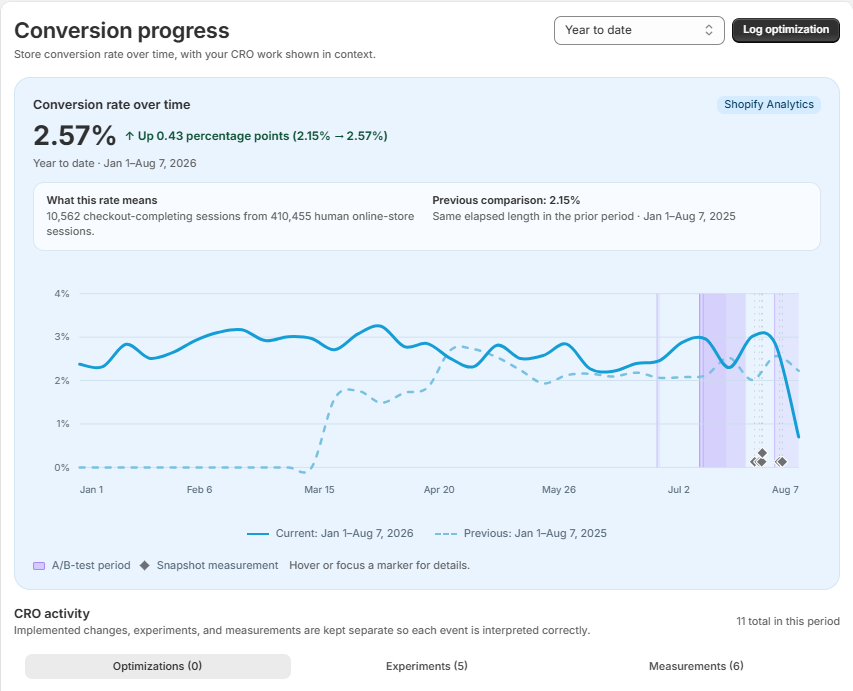Open the Experiments (5) tab

coord(426,666)
